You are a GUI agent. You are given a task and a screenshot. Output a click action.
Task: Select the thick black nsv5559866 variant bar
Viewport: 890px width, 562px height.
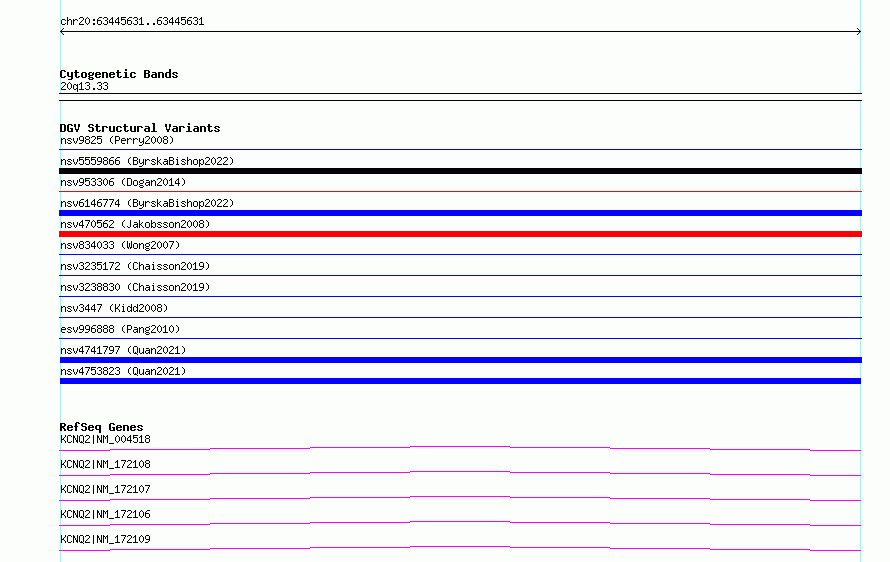click(460, 171)
